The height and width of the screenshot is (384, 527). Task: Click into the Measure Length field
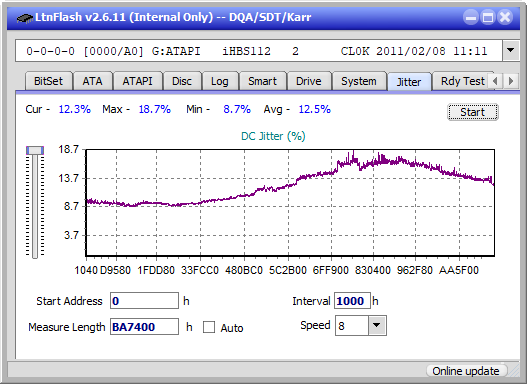(144, 327)
